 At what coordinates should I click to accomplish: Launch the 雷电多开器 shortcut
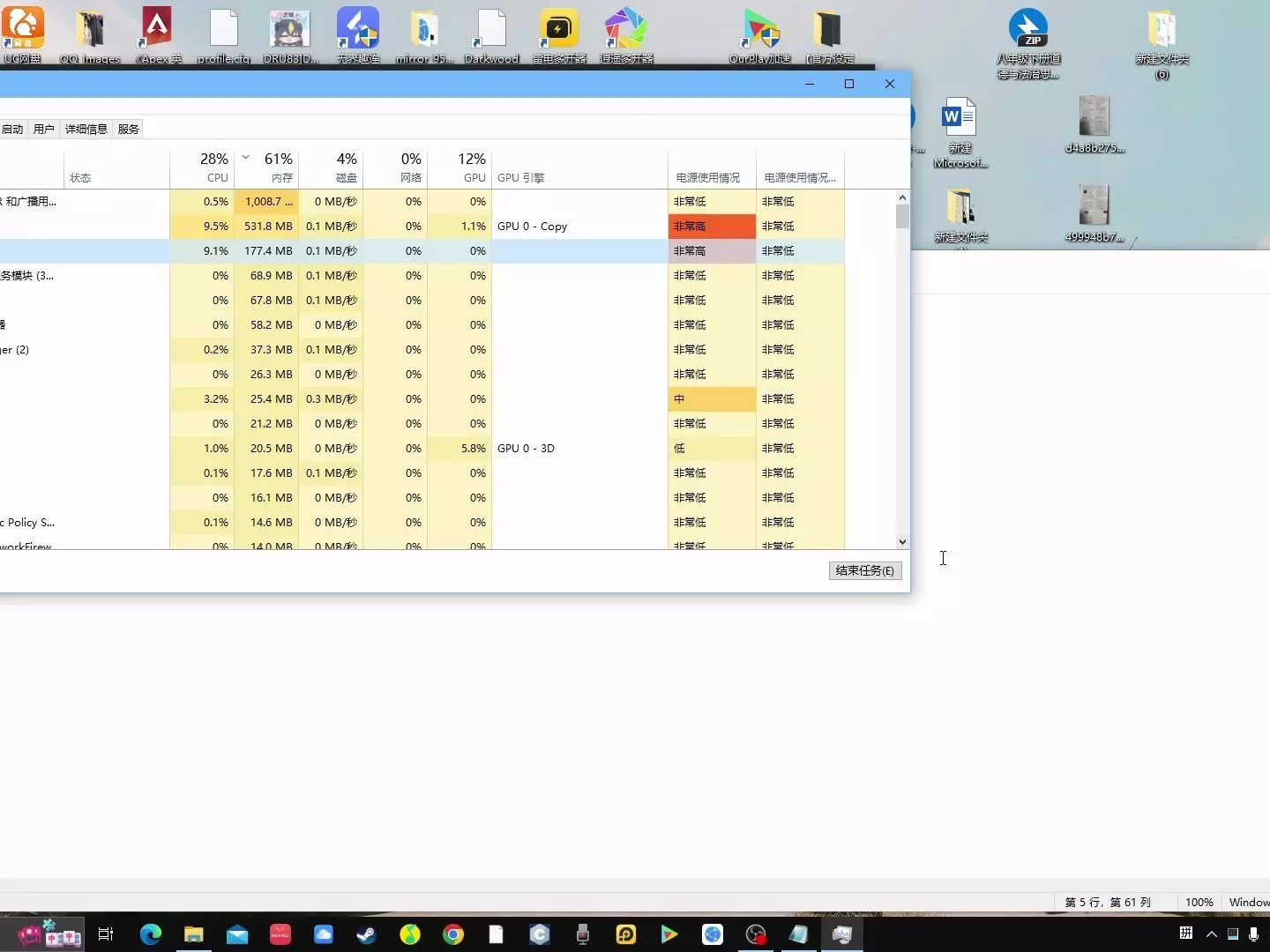click(559, 35)
